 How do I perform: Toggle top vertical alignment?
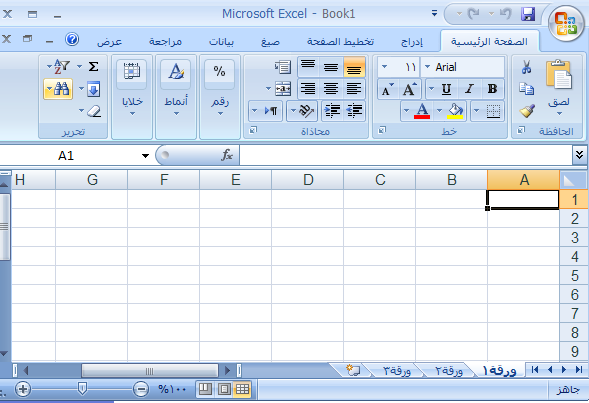pos(308,67)
